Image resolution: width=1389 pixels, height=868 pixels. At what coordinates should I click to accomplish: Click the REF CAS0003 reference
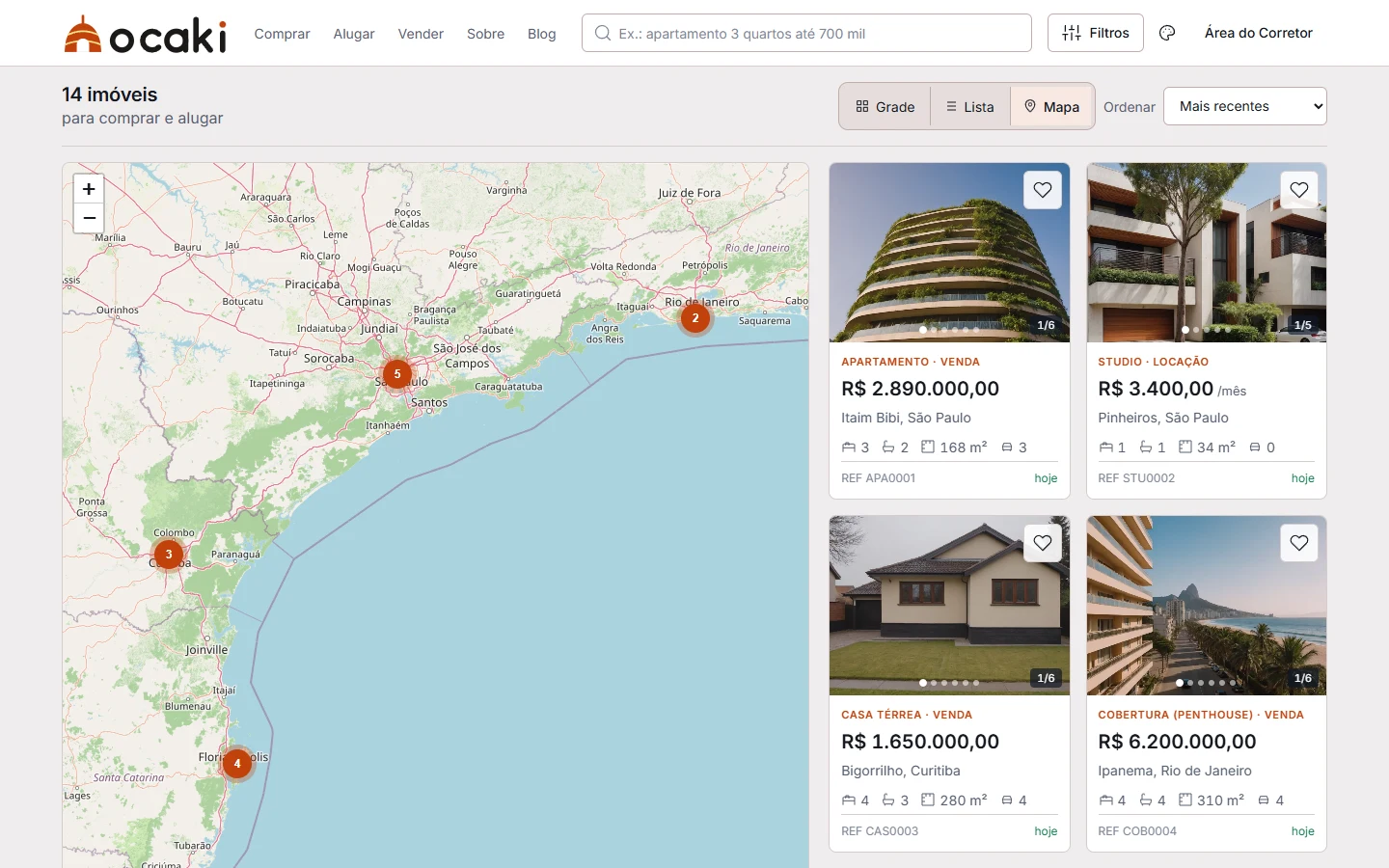(x=880, y=831)
